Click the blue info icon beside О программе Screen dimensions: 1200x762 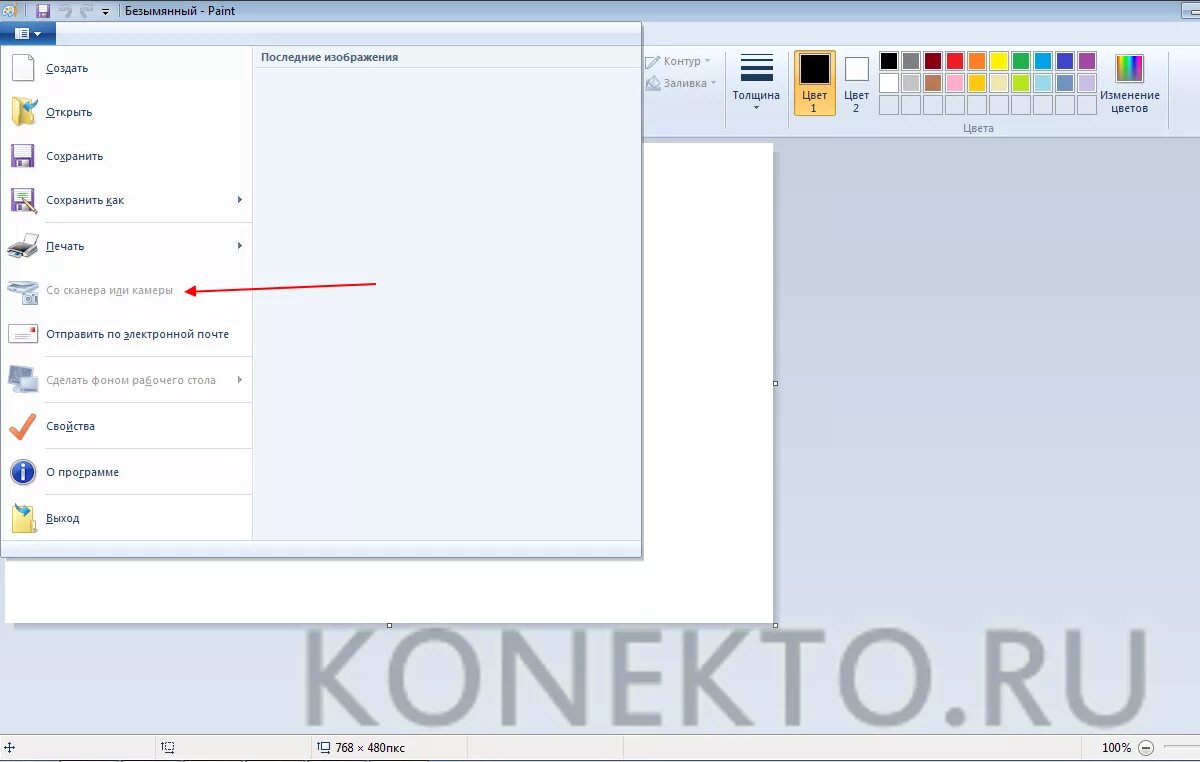[x=23, y=472]
